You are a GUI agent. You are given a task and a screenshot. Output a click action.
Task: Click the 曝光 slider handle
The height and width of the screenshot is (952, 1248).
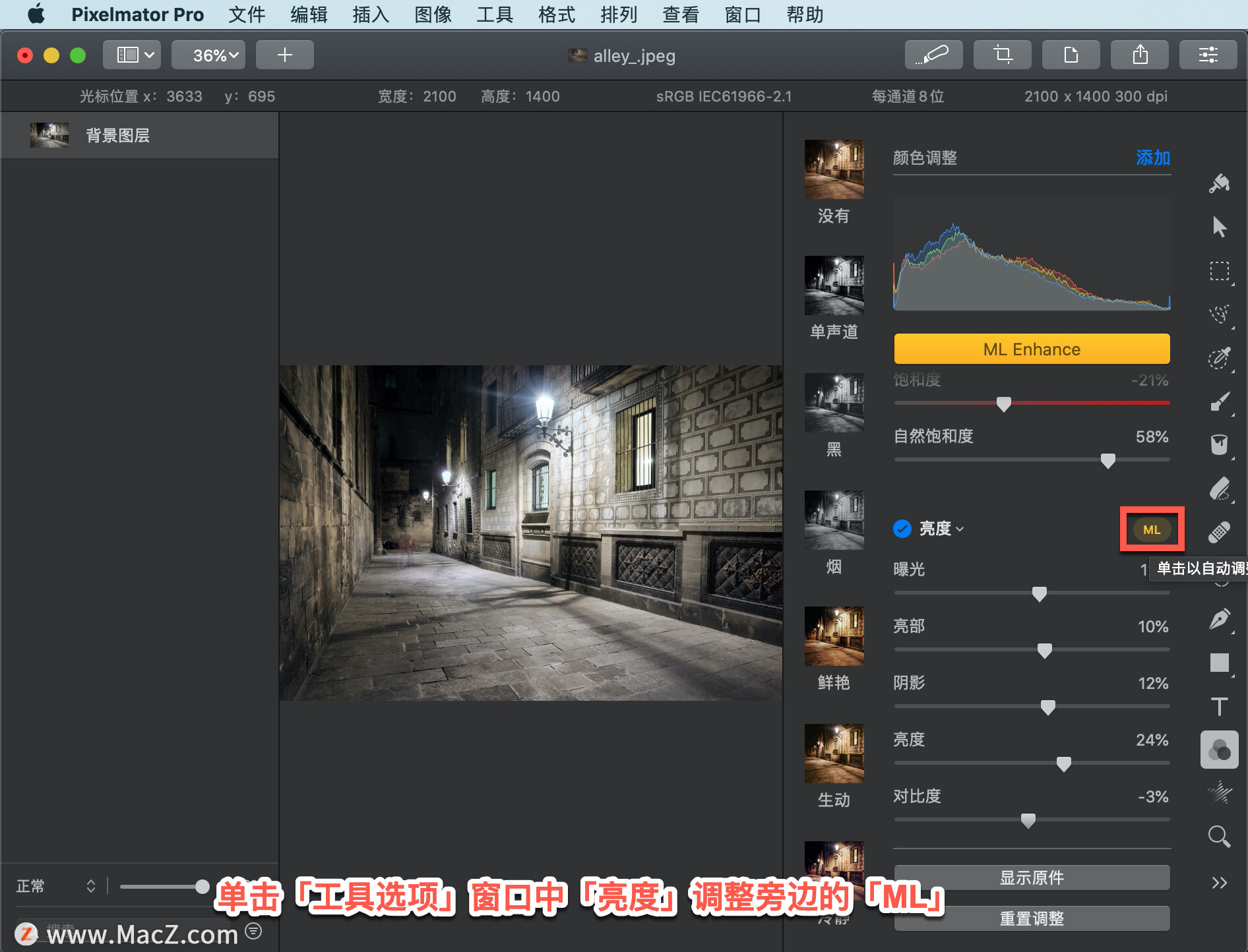point(1040,594)
